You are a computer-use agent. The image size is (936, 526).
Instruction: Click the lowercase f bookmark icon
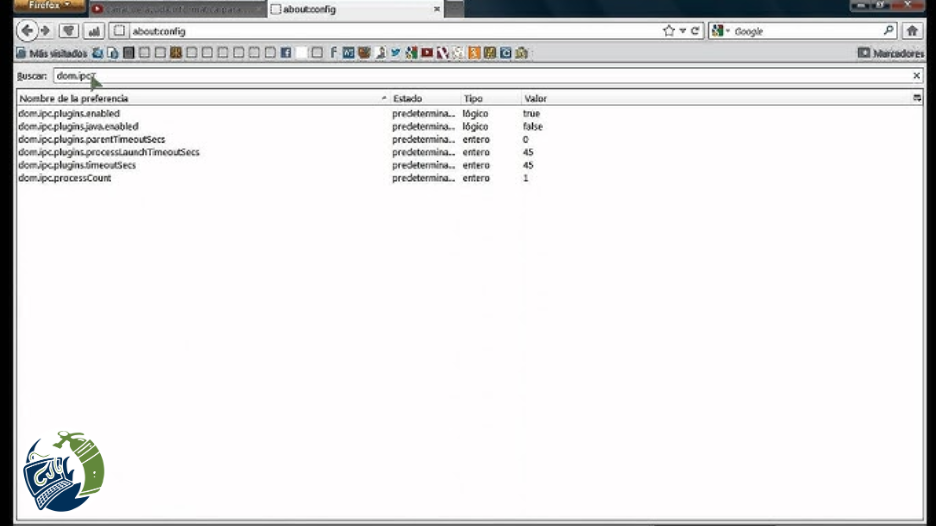pos(333,53)
